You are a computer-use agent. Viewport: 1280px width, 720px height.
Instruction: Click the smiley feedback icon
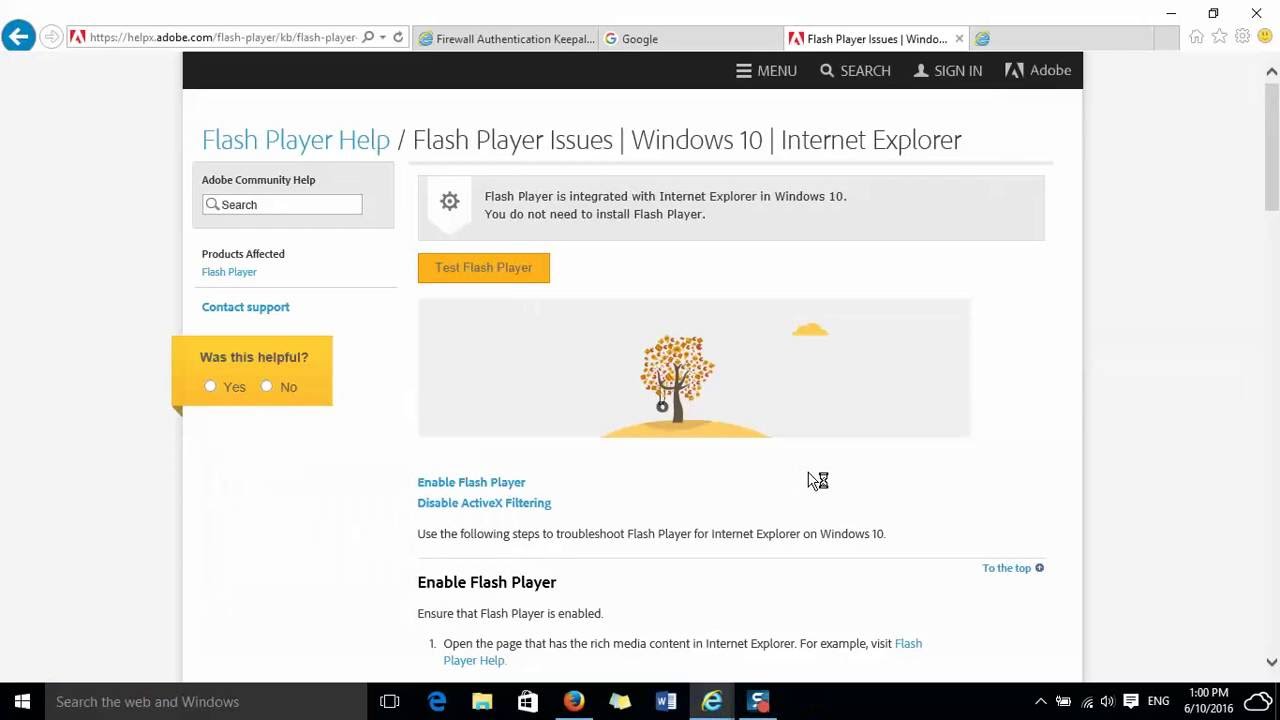(x=1265, y=37)
